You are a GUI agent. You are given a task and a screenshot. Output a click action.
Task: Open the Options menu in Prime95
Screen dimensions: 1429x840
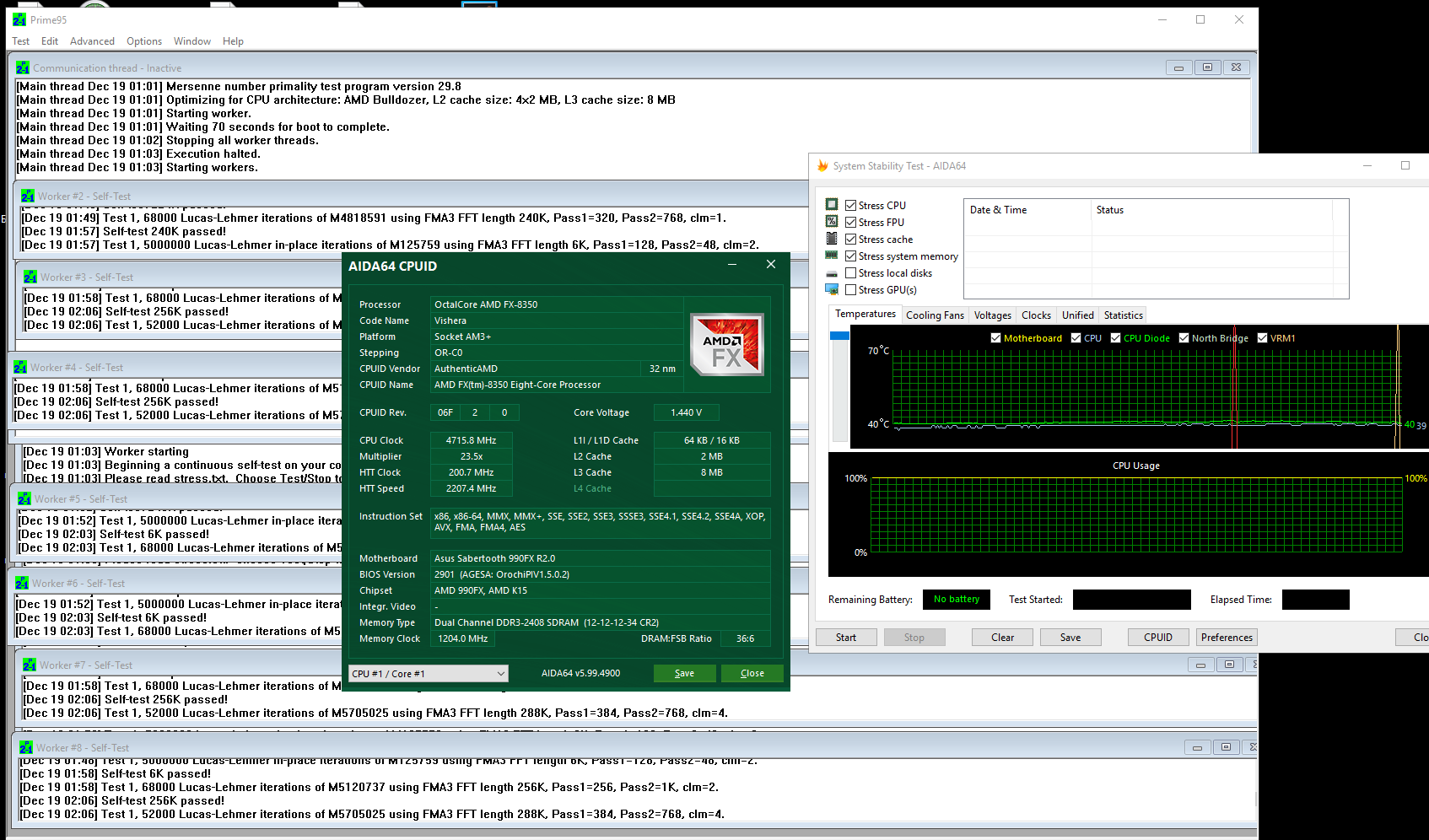click(x=144, y=41)
